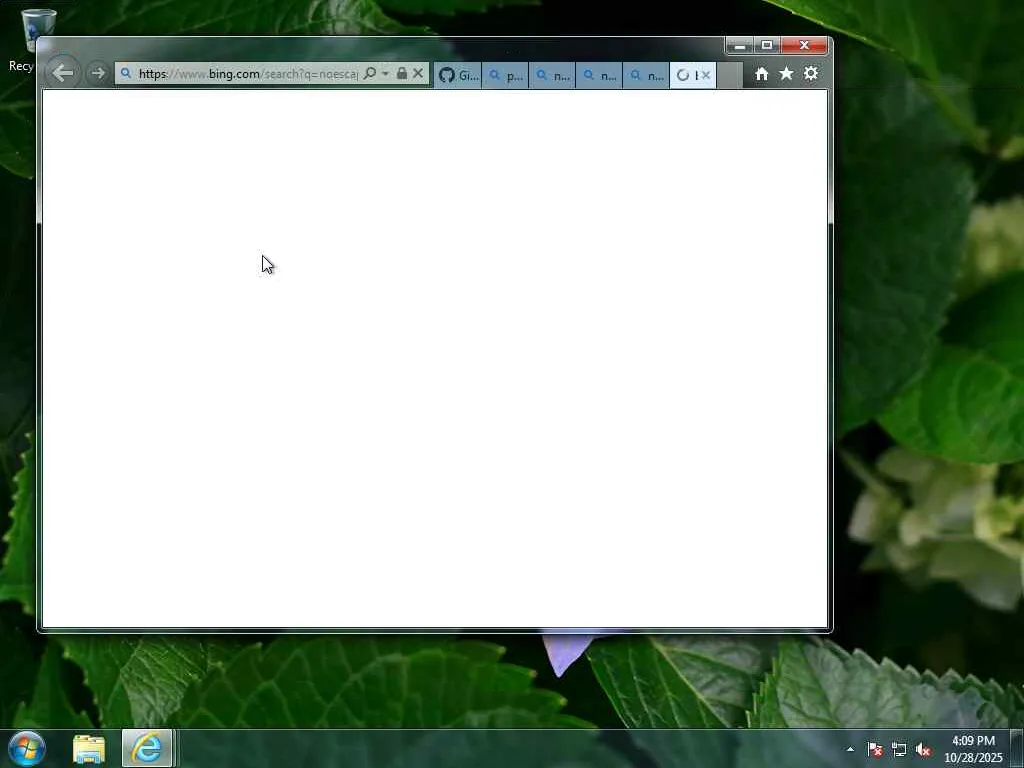This screenshot has height=768, width=1024.
Task: Show hidden system tray icons
Action: coord(850,749)
